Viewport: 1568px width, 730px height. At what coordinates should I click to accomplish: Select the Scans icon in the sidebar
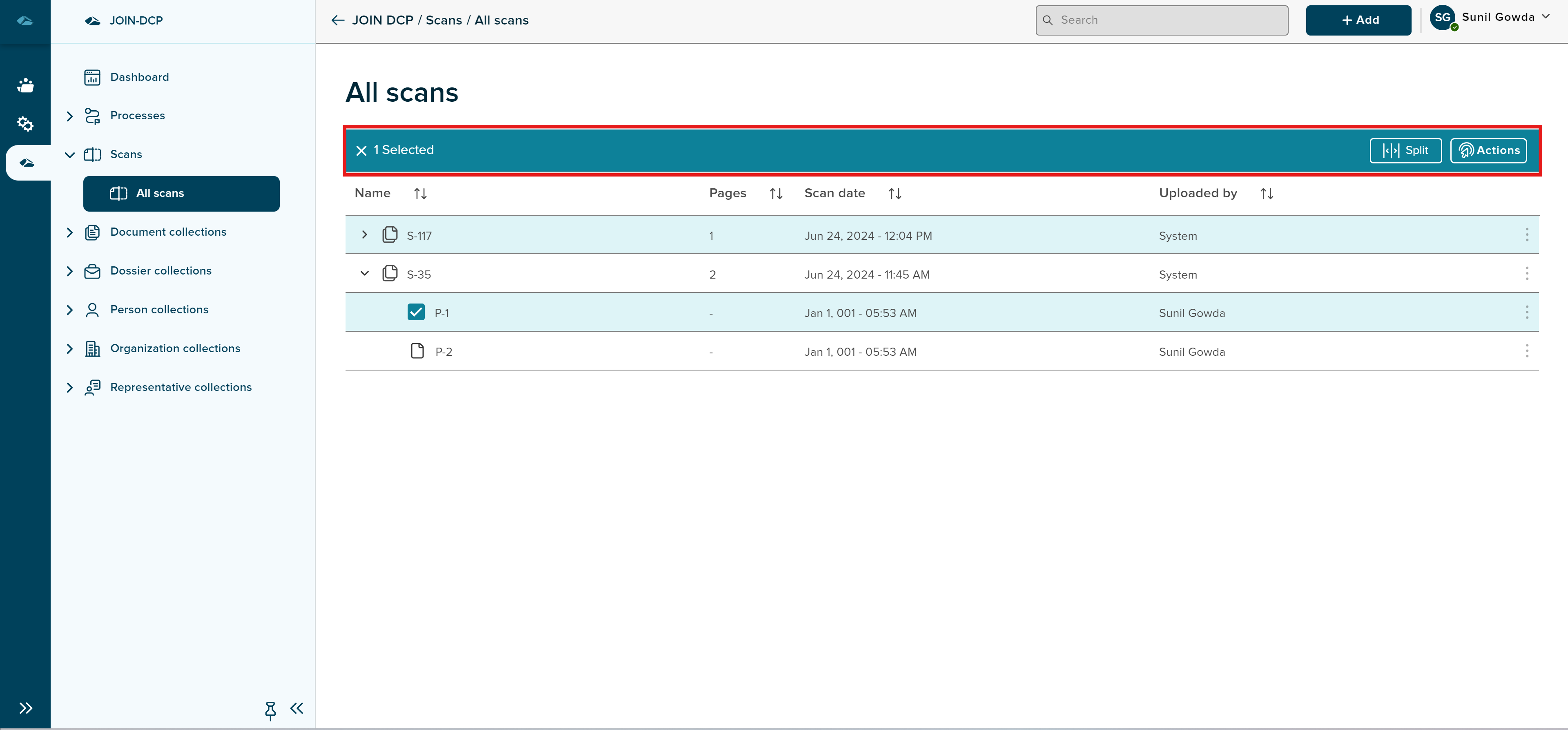point(92,154)
